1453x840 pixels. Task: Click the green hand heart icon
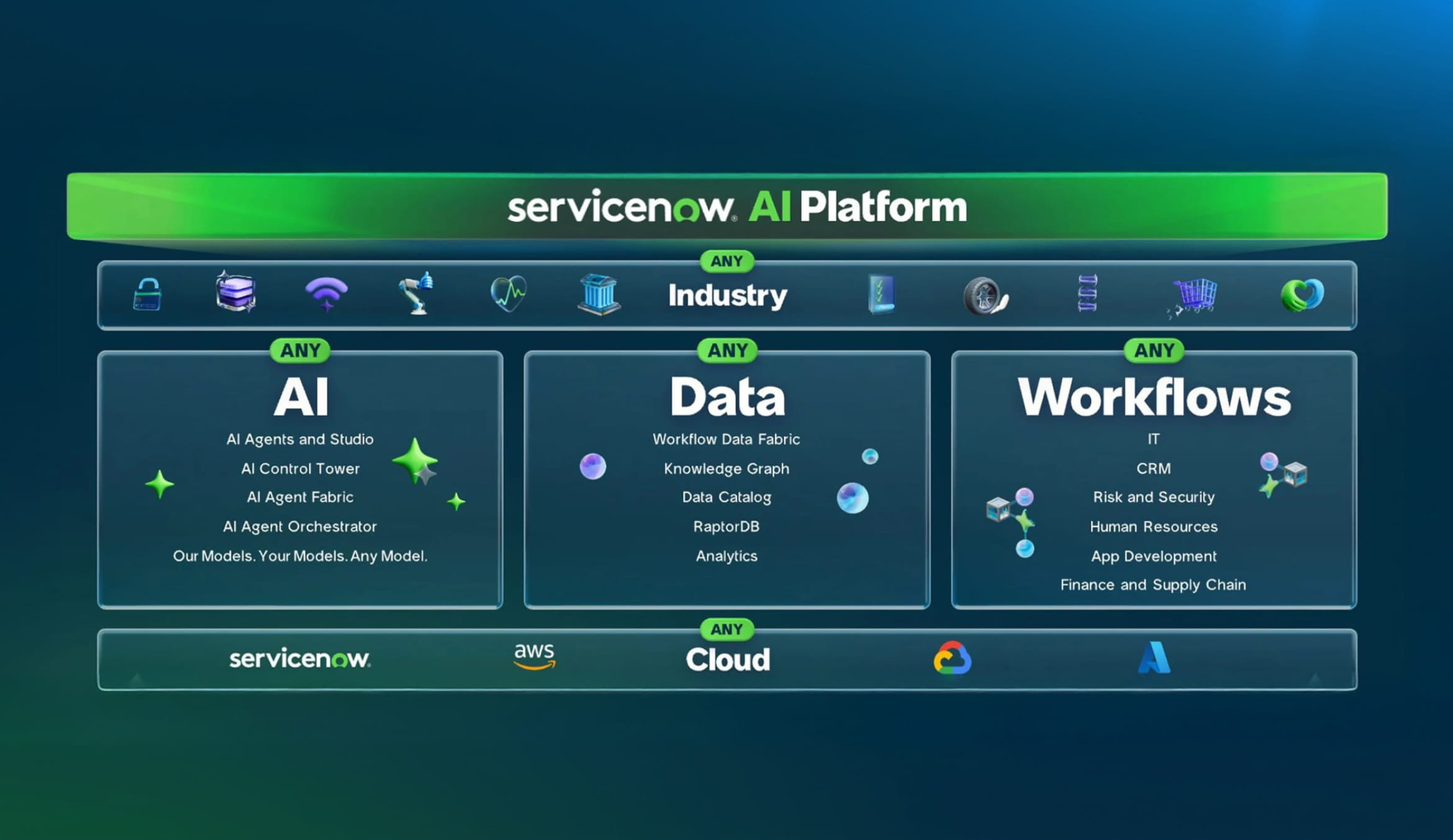(1301, 295)
